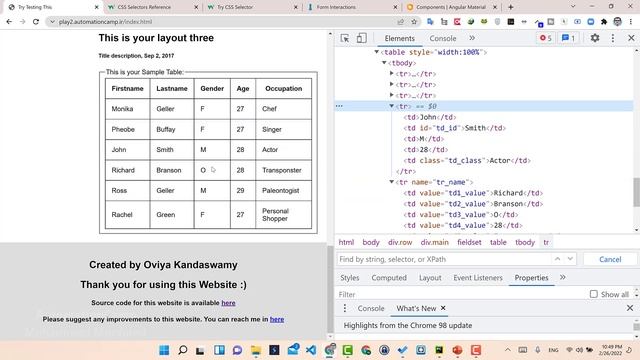640x360 pixels.
Task: Show more DevTools panel tabs chevron
Action: [472, 38]
